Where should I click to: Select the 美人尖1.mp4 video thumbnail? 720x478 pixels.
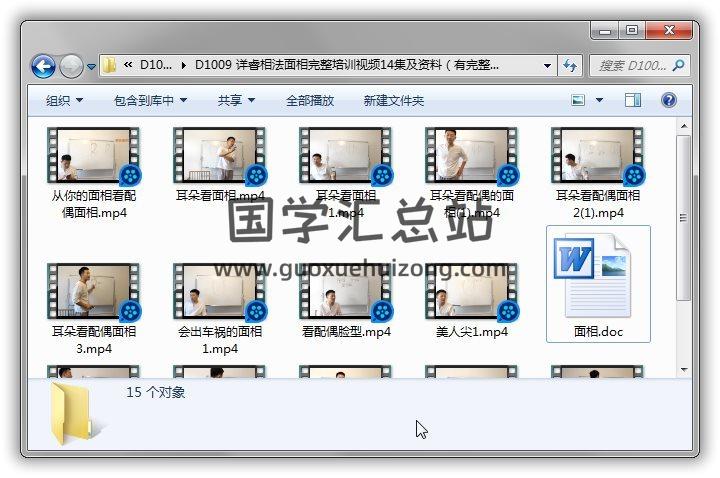pyautogui.click(x=472, y=292)
